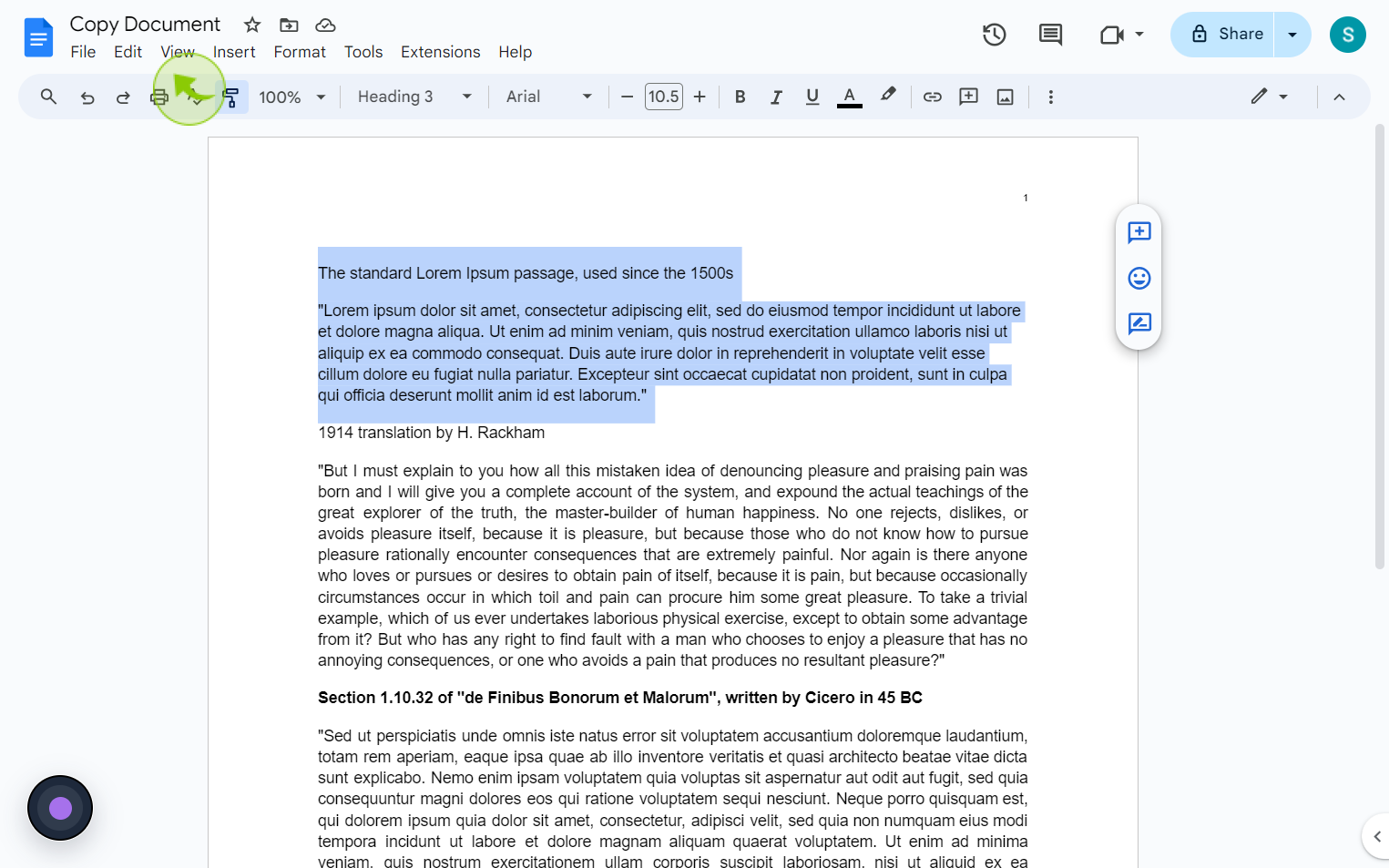Insert a link

coord(933,97)
